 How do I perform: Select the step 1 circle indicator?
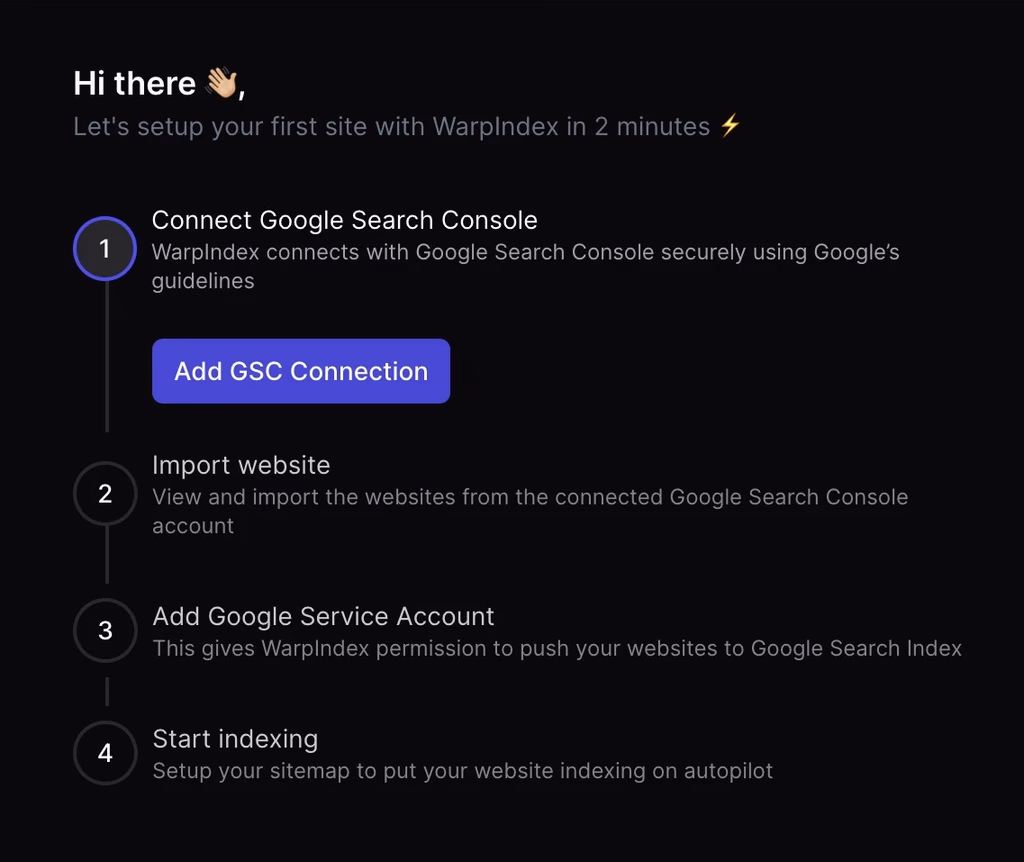coord(105,248)
